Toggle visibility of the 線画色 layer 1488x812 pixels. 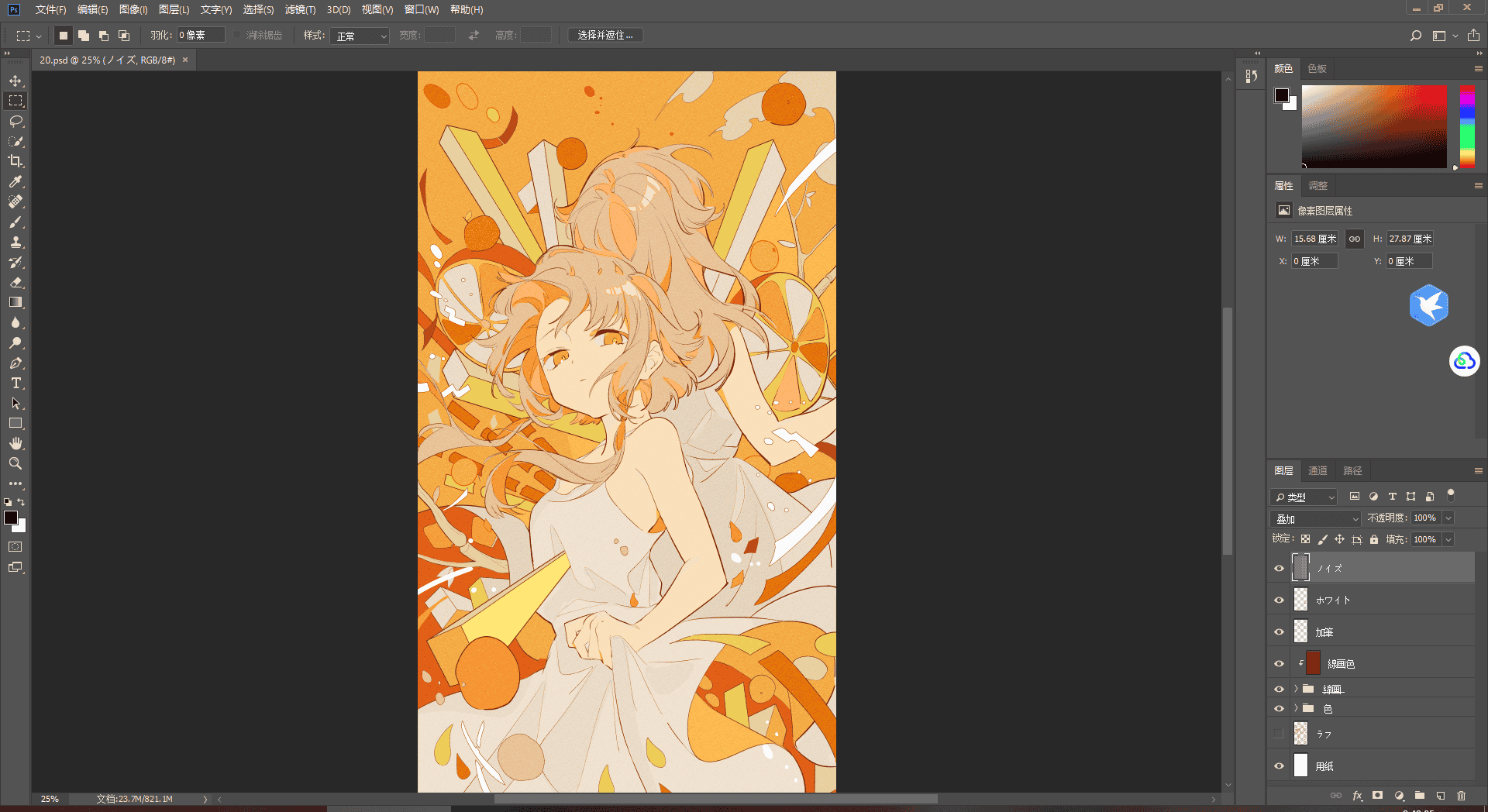point(1280,663)
